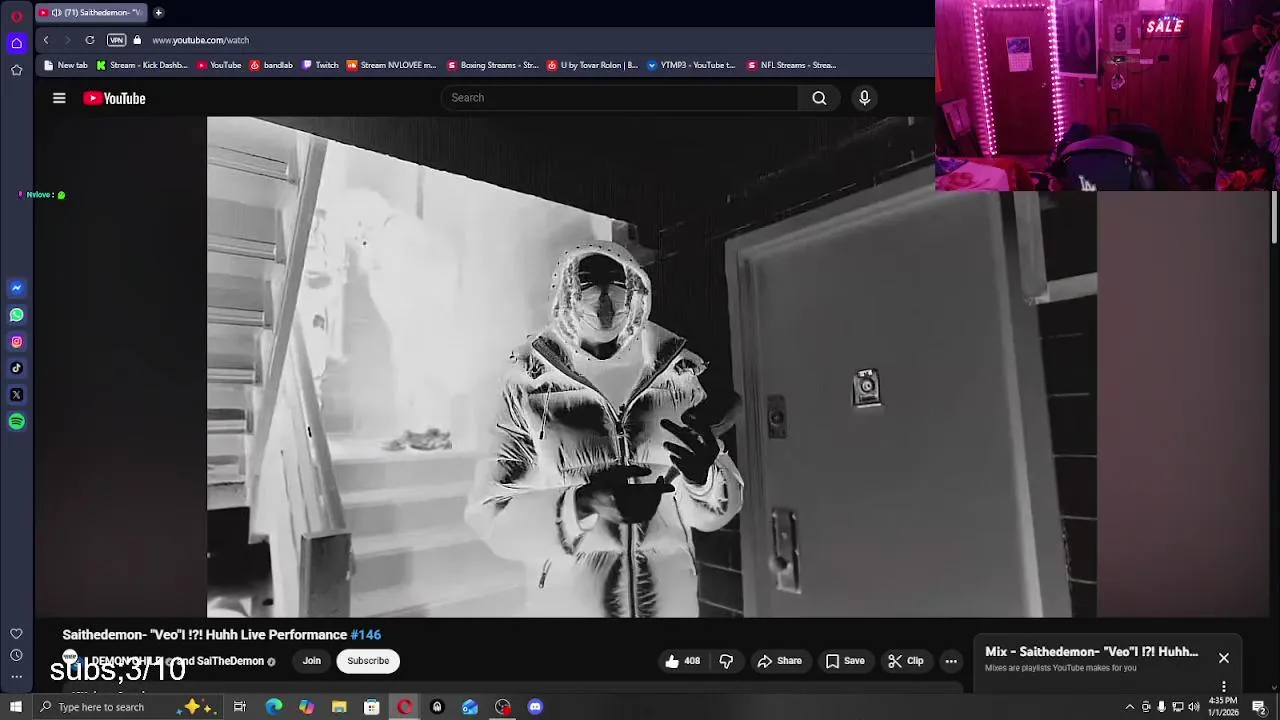Open Copilot from the taskbar

point(306,707)
